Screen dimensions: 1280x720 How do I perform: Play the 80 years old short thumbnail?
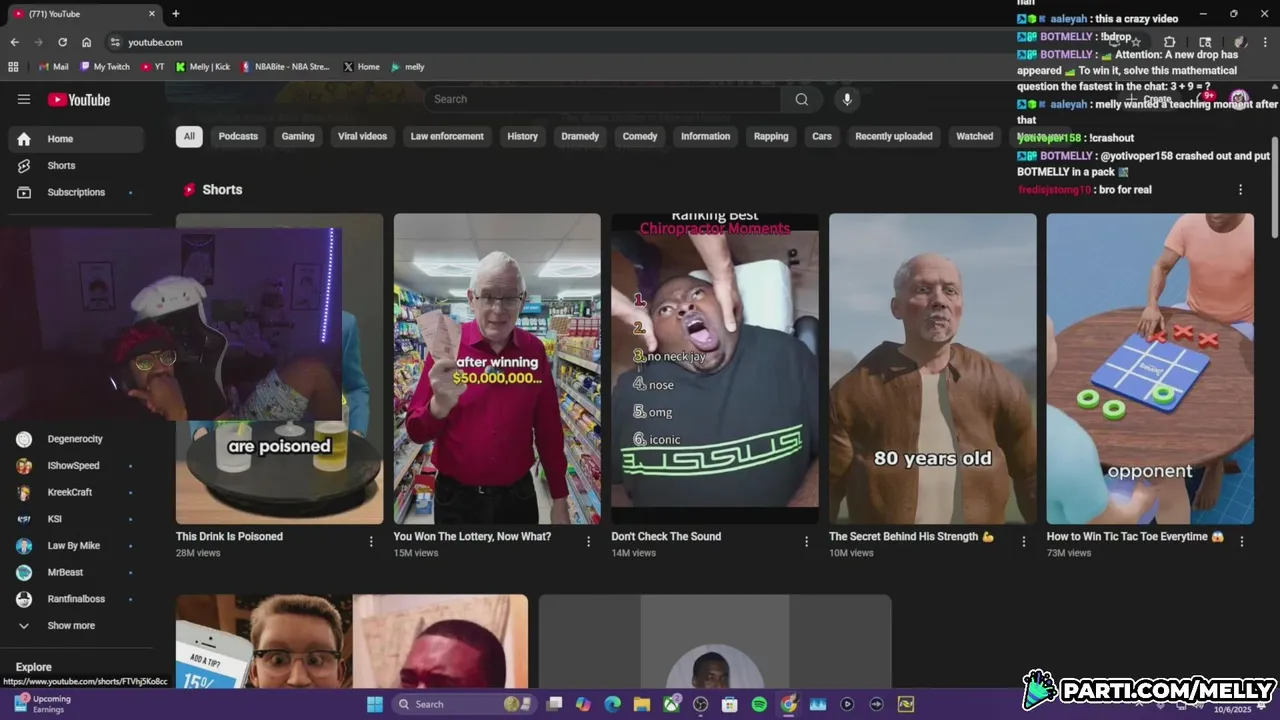(932, 369)
